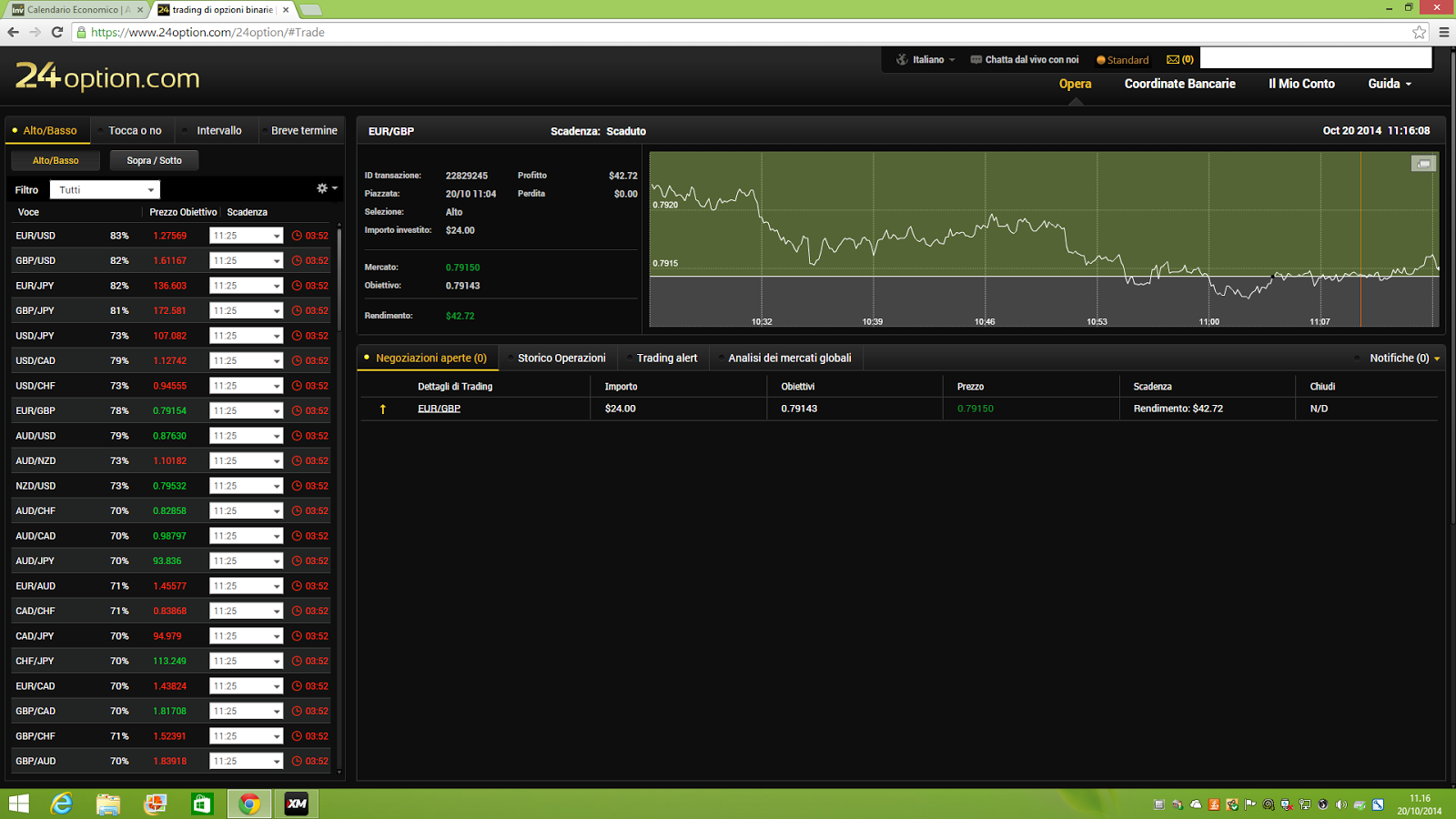Switch to Breve termine tab

point(304,130)
